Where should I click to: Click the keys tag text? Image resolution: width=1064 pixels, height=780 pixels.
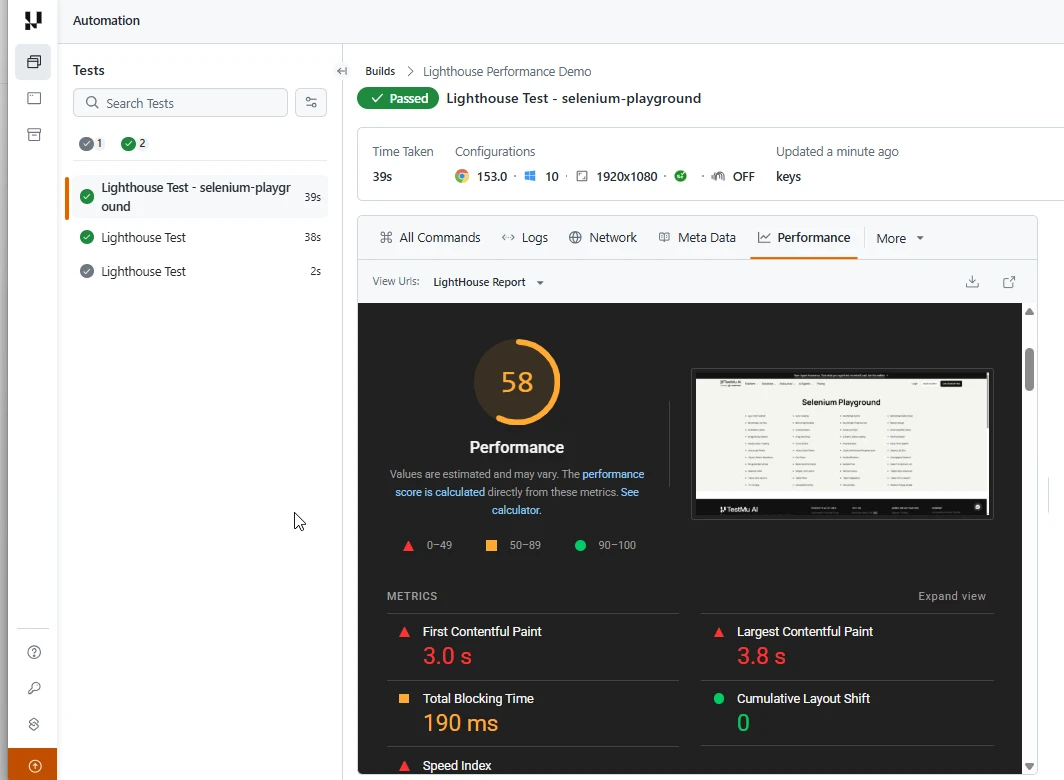pos(788,177)
